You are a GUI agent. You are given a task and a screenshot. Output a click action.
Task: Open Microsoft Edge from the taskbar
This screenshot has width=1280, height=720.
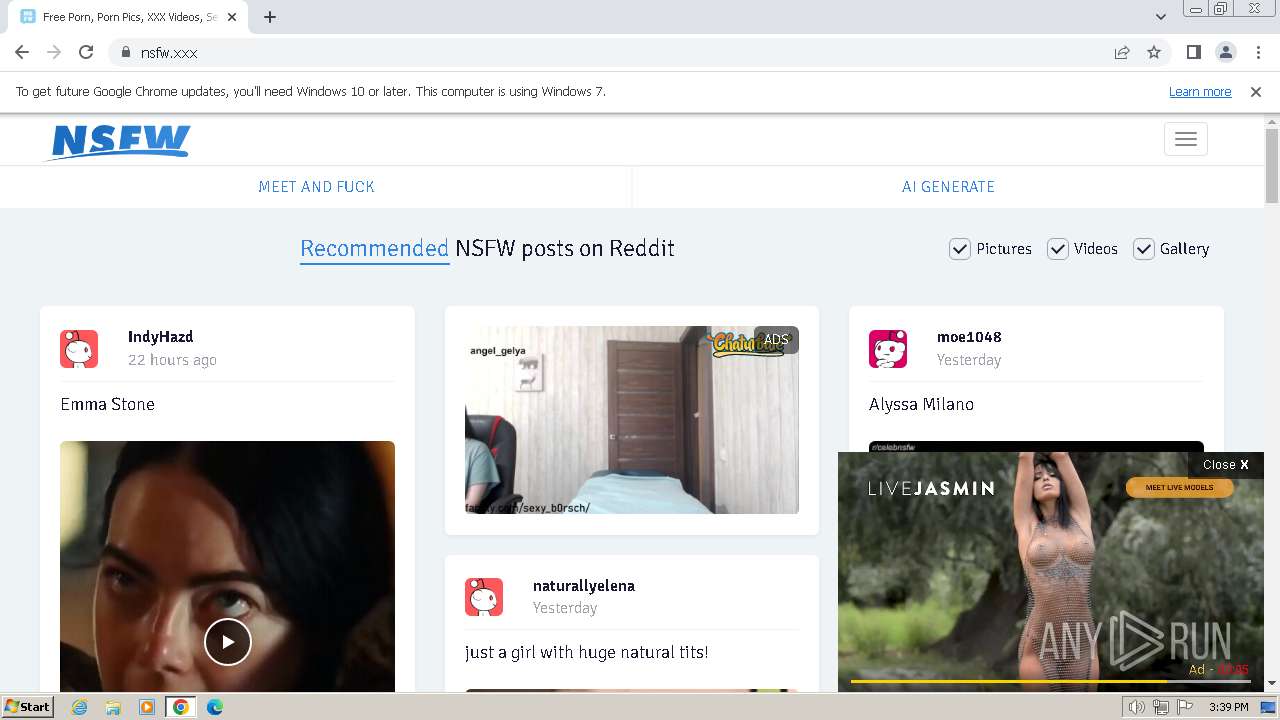[x=215, y=707]
